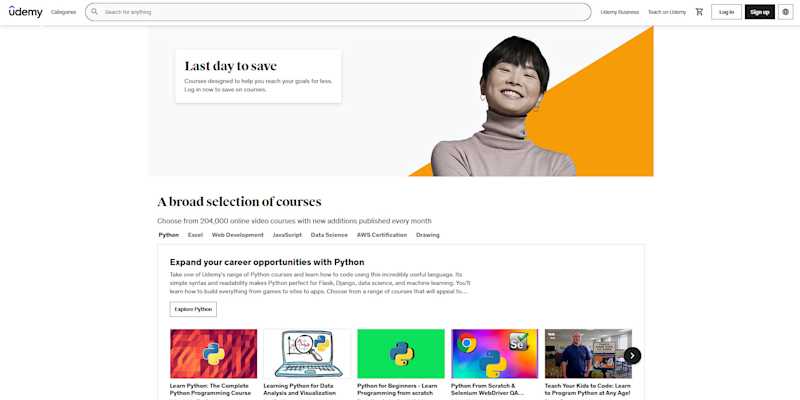
Task: Click the Udemy logo
Action: pyautogui.click(x=26, y=12)
